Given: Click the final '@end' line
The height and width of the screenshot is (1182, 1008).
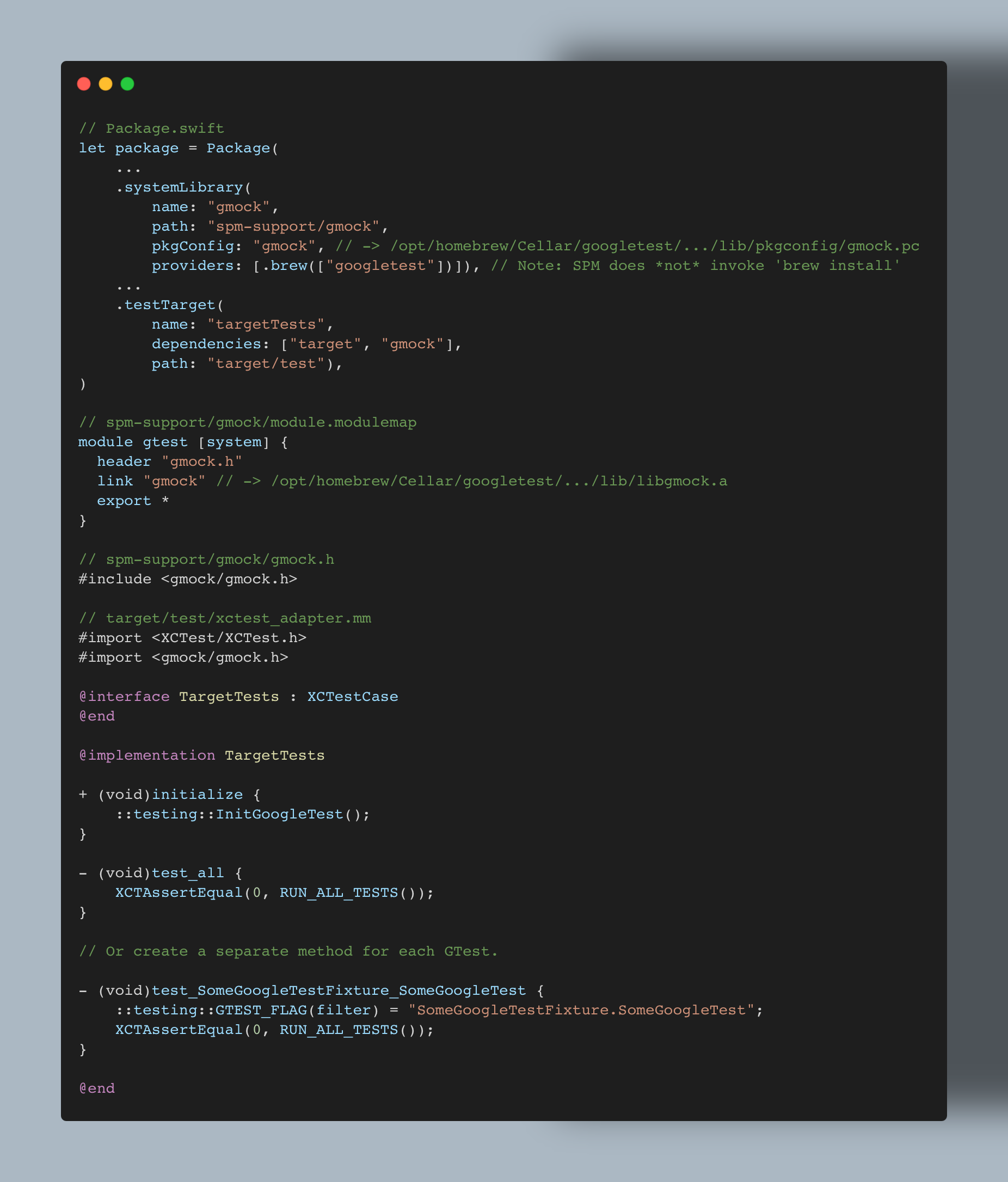Looking at the screenshot, I should (97, 1088).
